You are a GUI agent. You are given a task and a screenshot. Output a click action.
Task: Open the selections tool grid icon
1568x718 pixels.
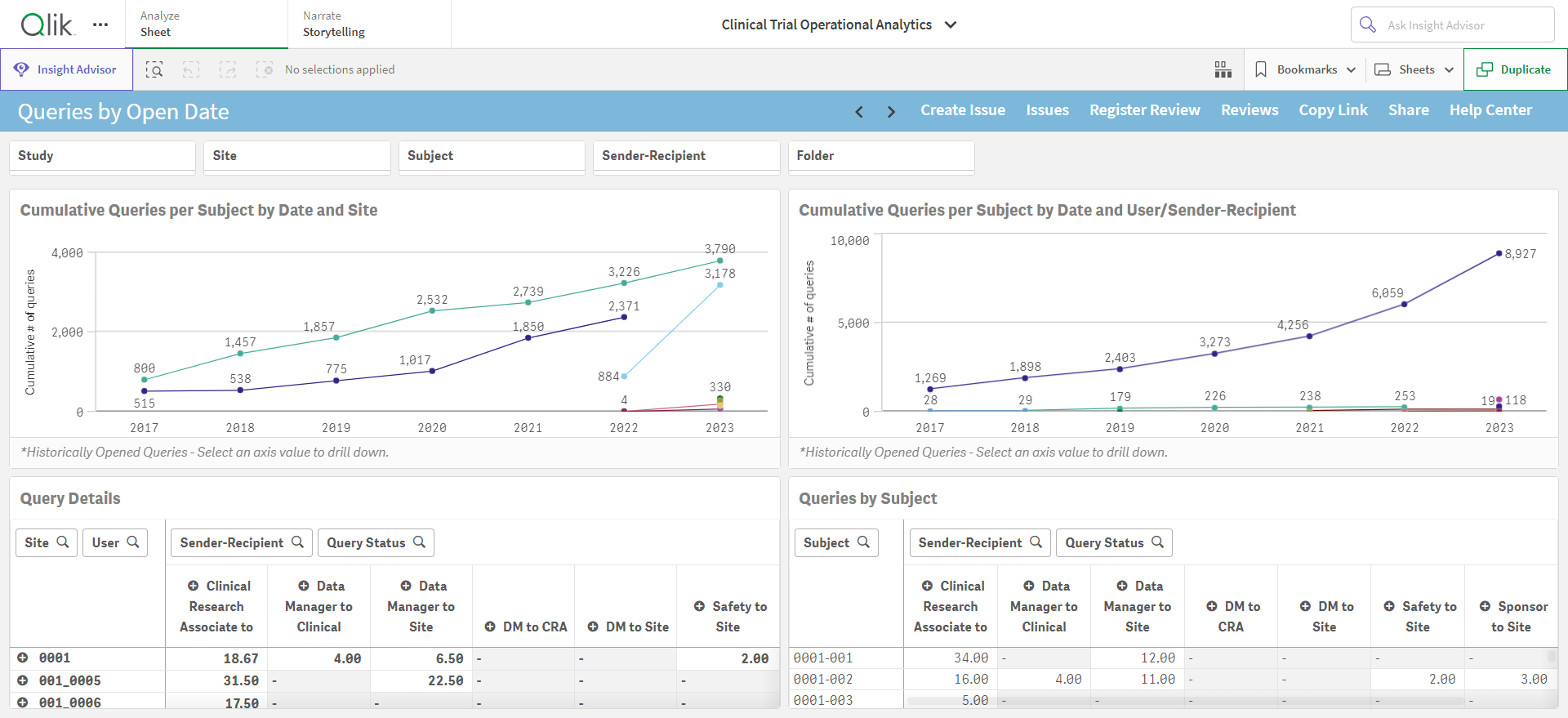(1223, 69)
